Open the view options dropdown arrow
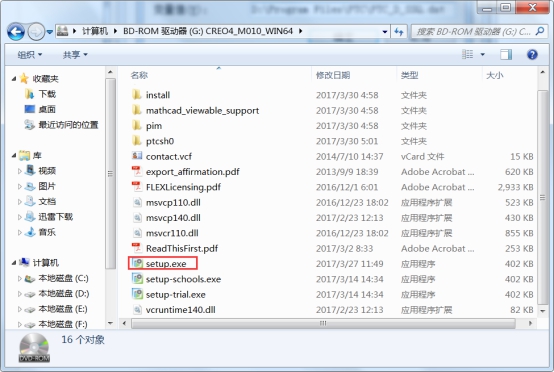 click(x=483, y=55)
